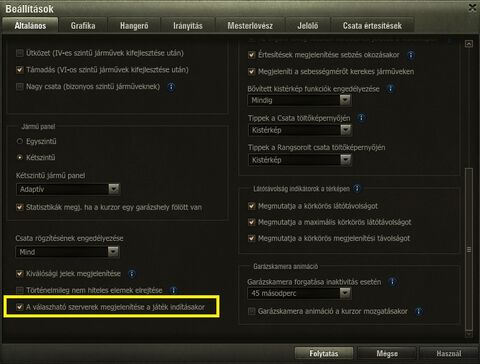The image size is (480, 364).
Task: Toggle Kiválósági jelek megjelenítése checkbox
Action: tap(20, 274)
